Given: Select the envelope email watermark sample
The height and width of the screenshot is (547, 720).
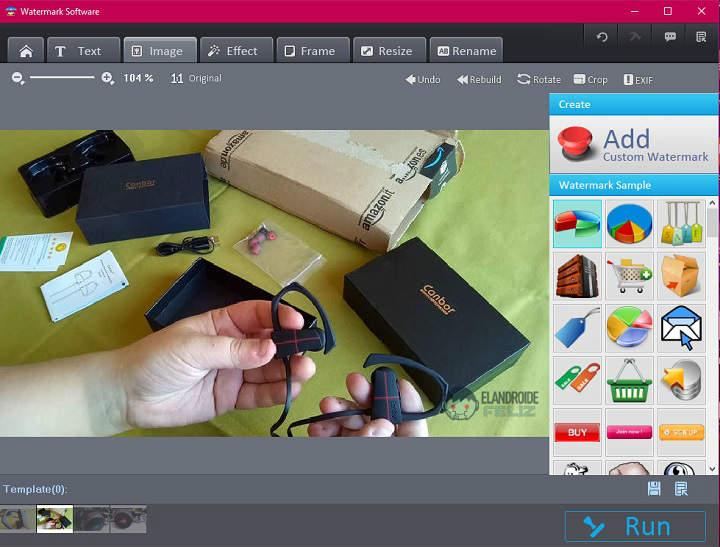Looking at the screenshot, I should [682, 328].
